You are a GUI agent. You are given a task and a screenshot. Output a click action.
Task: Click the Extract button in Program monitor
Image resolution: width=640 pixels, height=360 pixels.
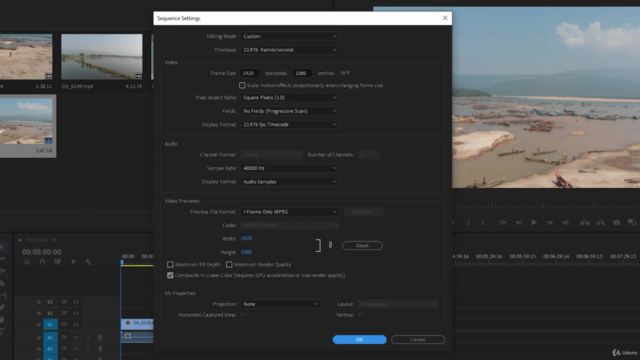[x=600, y=222]
